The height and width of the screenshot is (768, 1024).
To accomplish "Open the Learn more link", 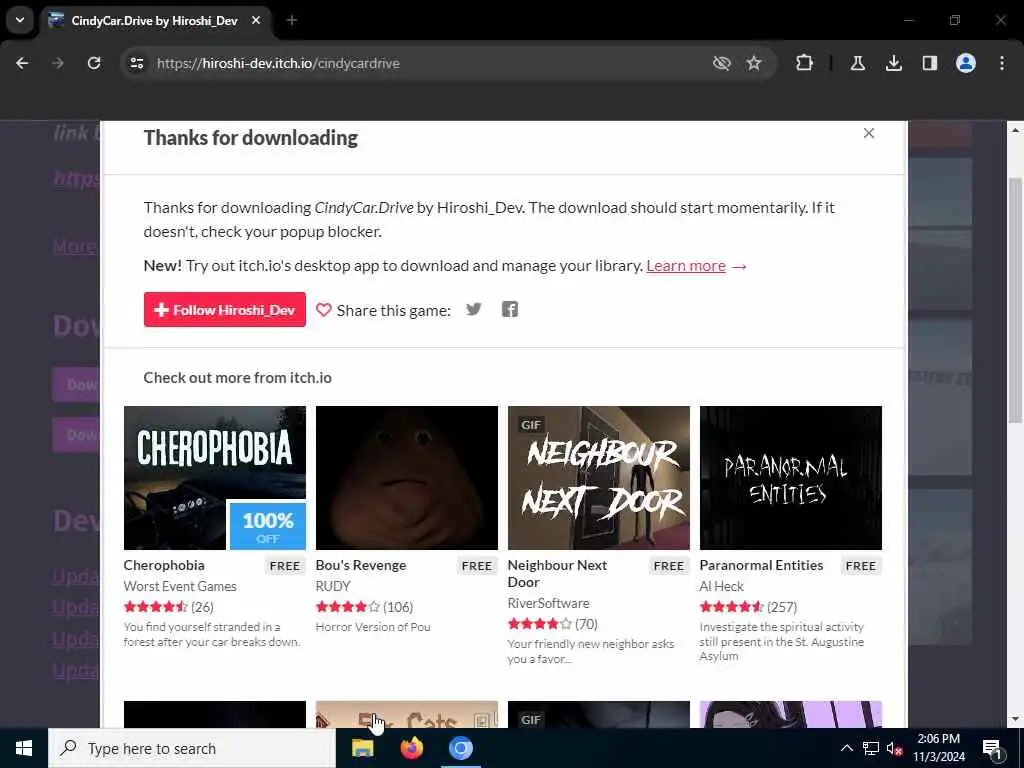I will tap(686, 266).
